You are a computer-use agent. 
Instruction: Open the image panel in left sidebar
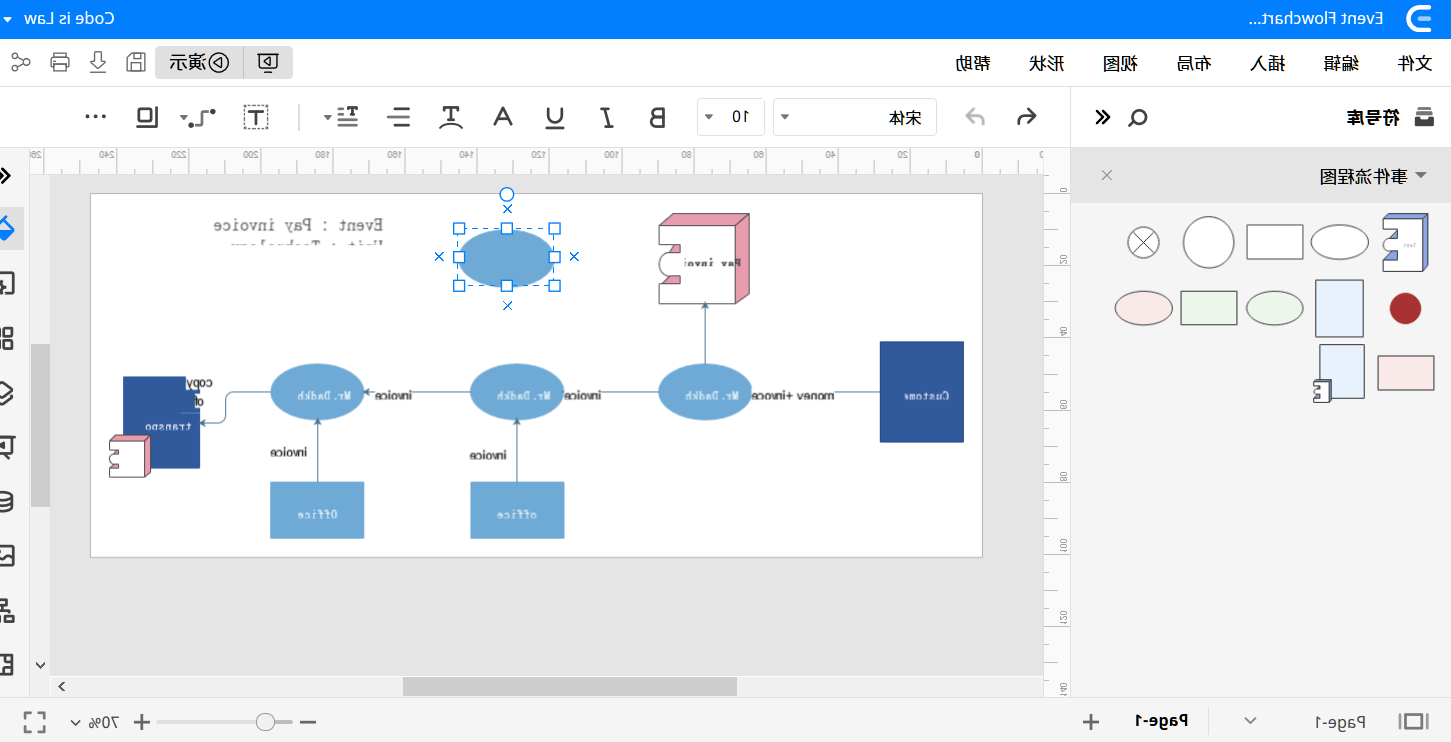pyautogui.click(x=6, y=555)
